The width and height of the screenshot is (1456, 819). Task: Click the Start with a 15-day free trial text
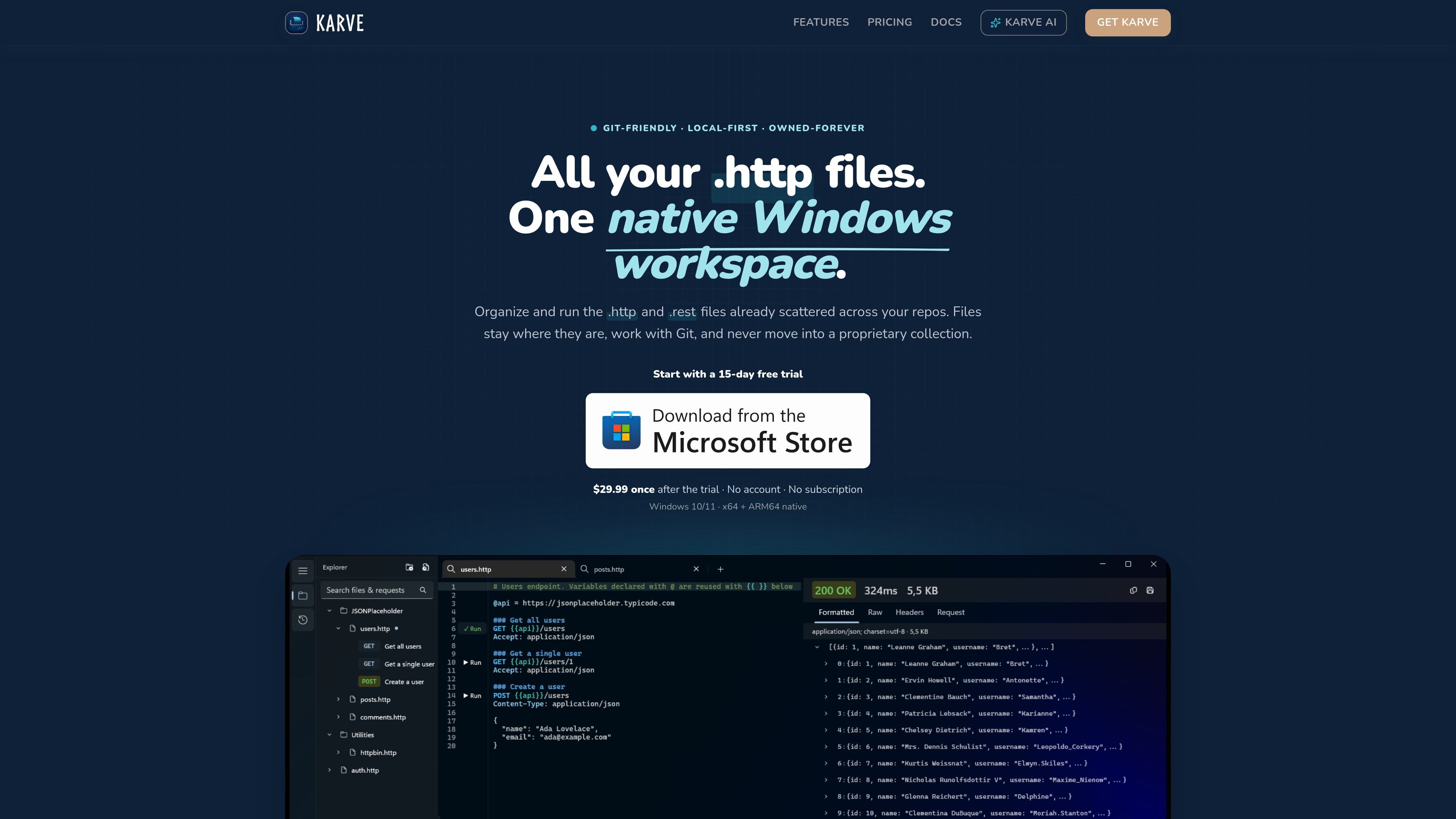tap(728, 374)
